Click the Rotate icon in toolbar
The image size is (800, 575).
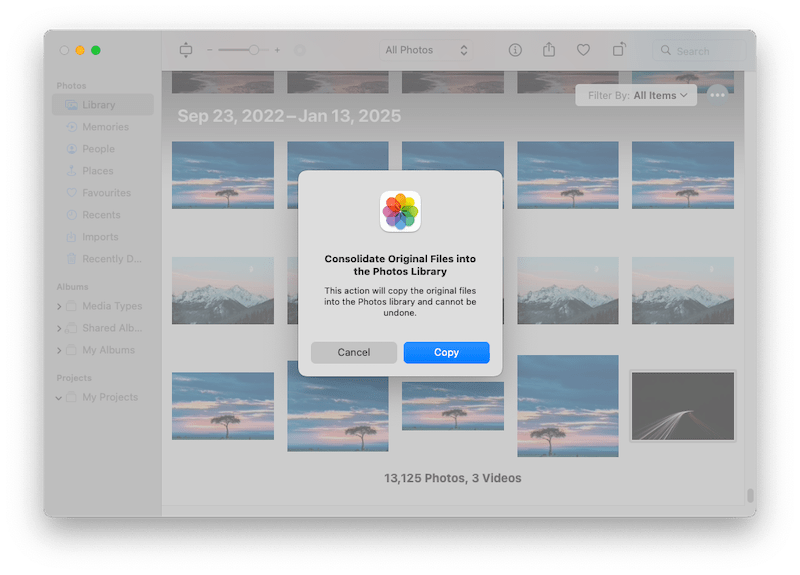coord(619,50)
